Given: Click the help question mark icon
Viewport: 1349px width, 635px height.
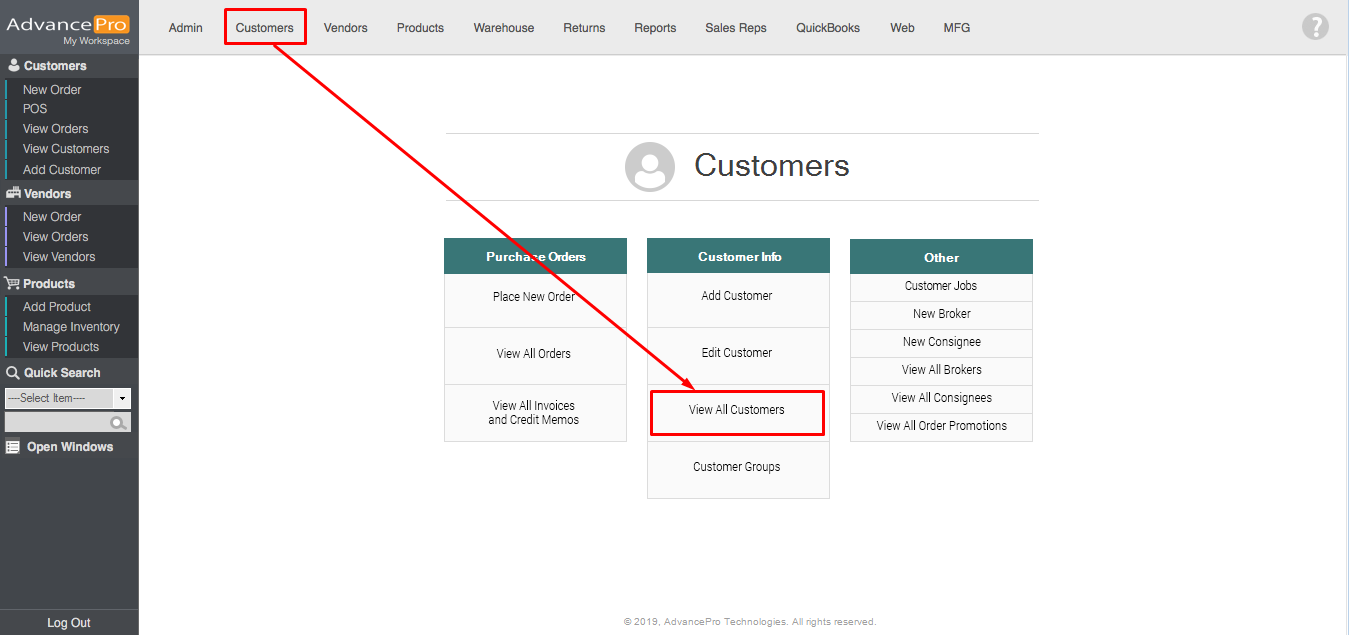Looking at the screenshot, I should pyautogui.click(x=1315, y=27).
